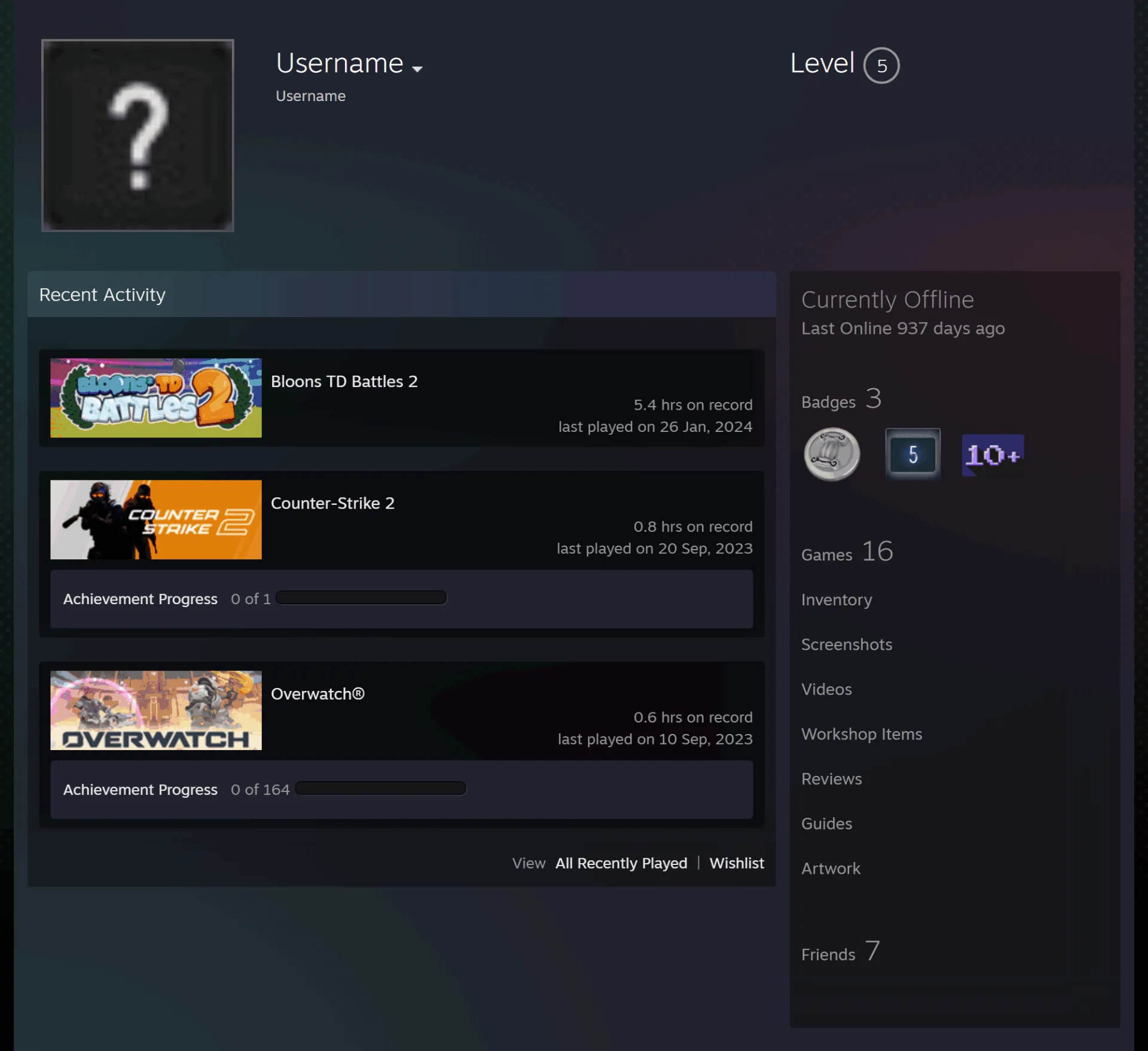This screenshot has width=1148, height=1051.
Task: Open the Reviews page
Action: 832,779
